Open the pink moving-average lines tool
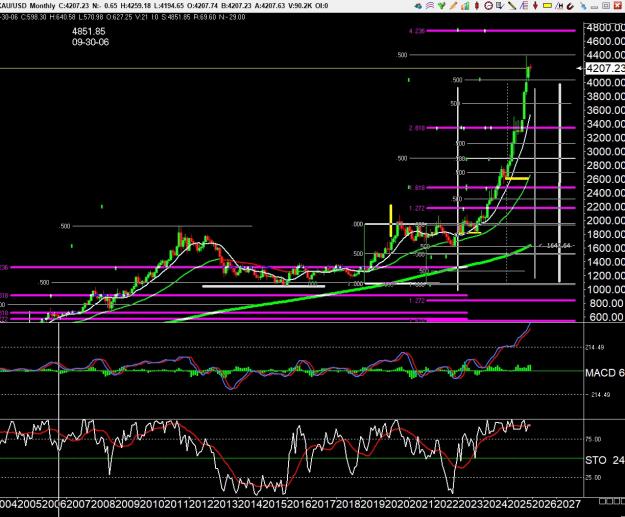This screenshot has width=625, height=517. click(x=430, y=6)
